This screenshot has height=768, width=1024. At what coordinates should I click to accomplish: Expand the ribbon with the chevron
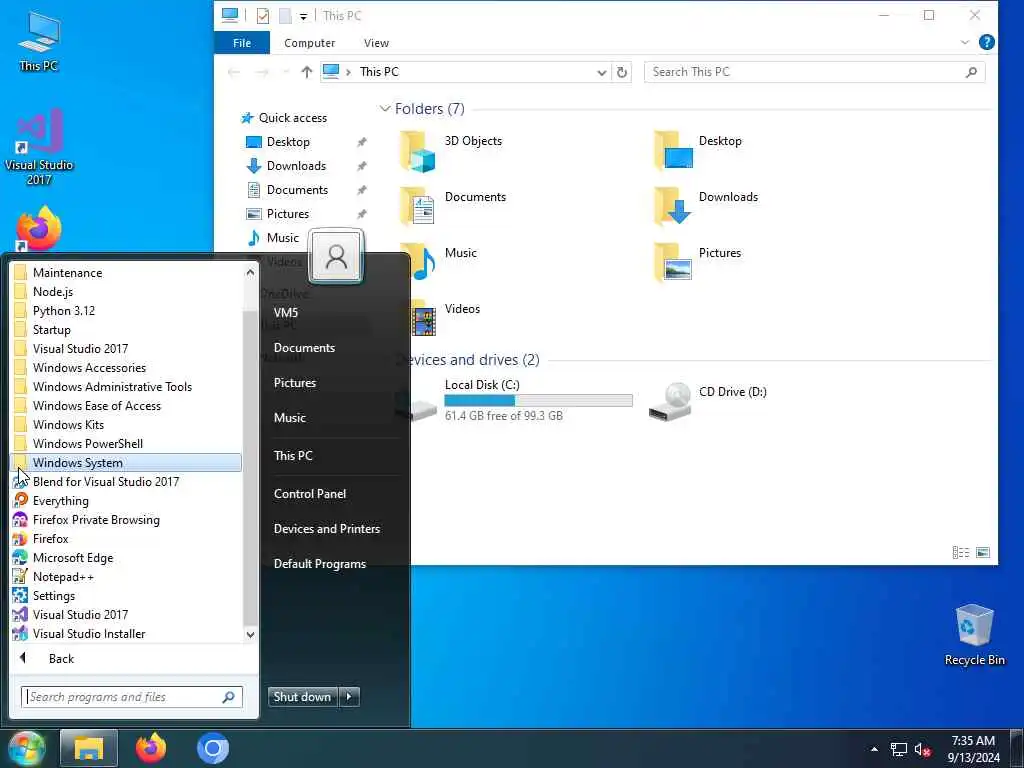coord(965,42)
